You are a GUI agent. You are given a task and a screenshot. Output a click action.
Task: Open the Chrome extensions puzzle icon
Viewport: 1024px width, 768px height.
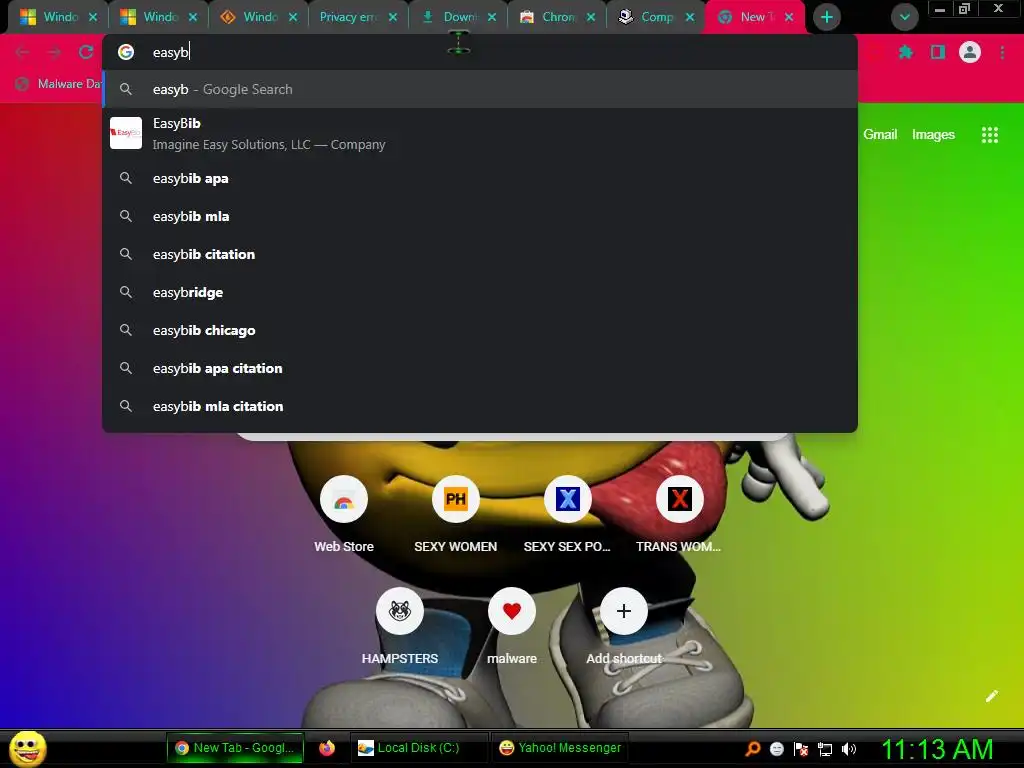click(x=905, y=52)
